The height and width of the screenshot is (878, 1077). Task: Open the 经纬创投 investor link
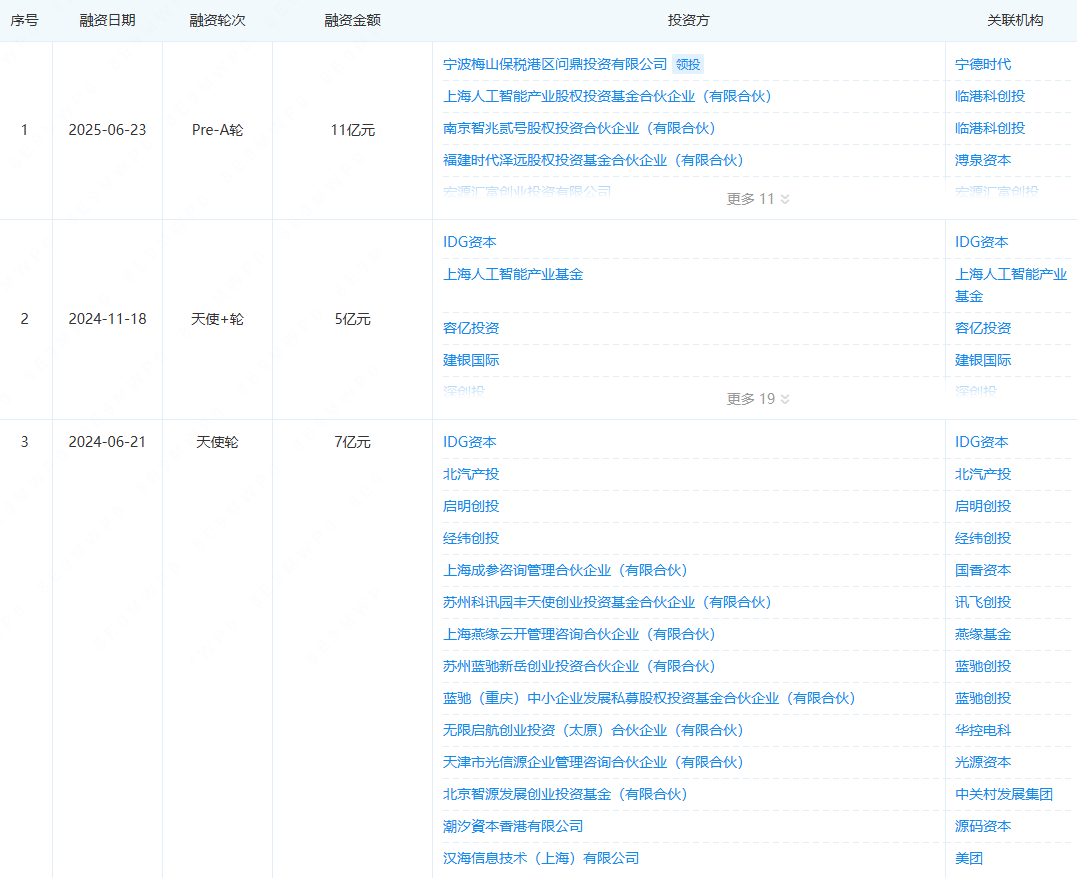(x=471, y=537)
